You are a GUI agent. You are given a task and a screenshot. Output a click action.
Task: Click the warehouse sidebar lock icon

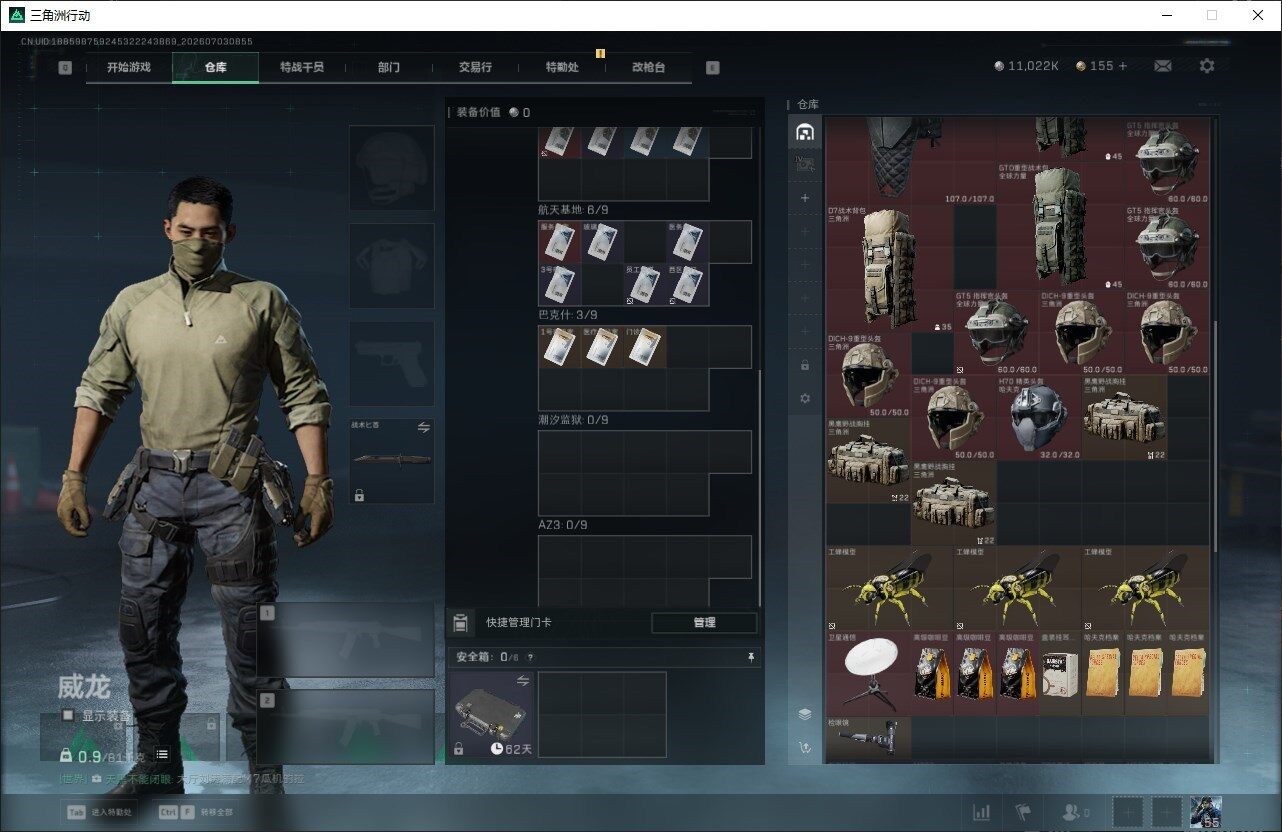click(x=805, y=365)
